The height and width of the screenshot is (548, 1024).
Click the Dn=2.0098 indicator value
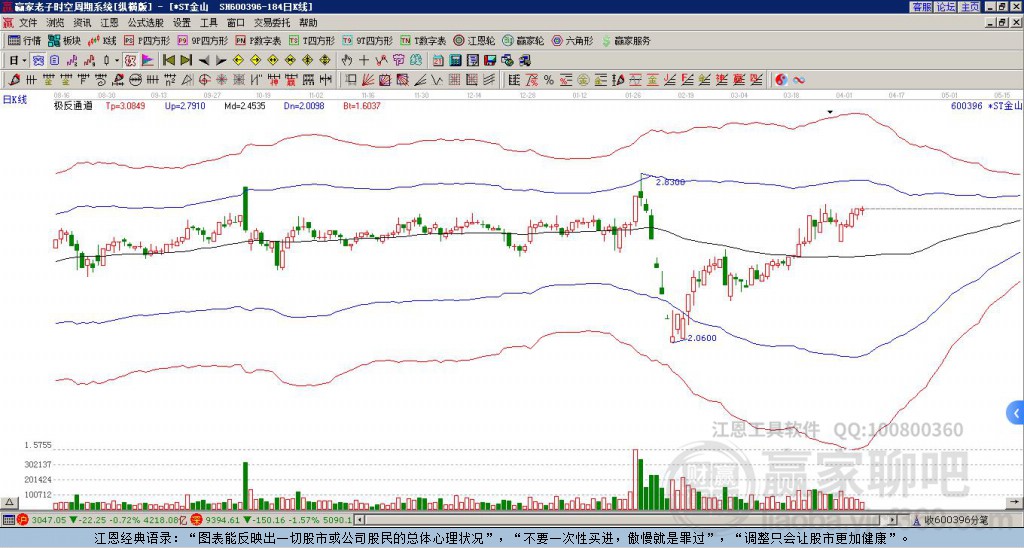click(304, 106)
